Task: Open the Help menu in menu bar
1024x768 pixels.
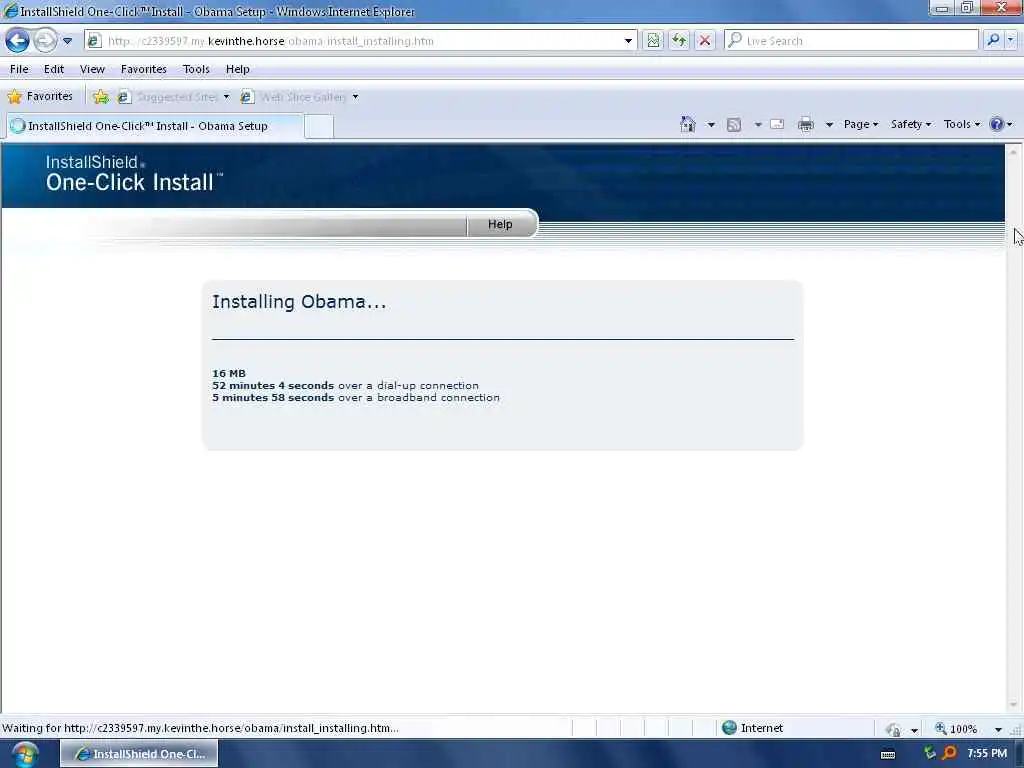Action: (x=238, y=69)
